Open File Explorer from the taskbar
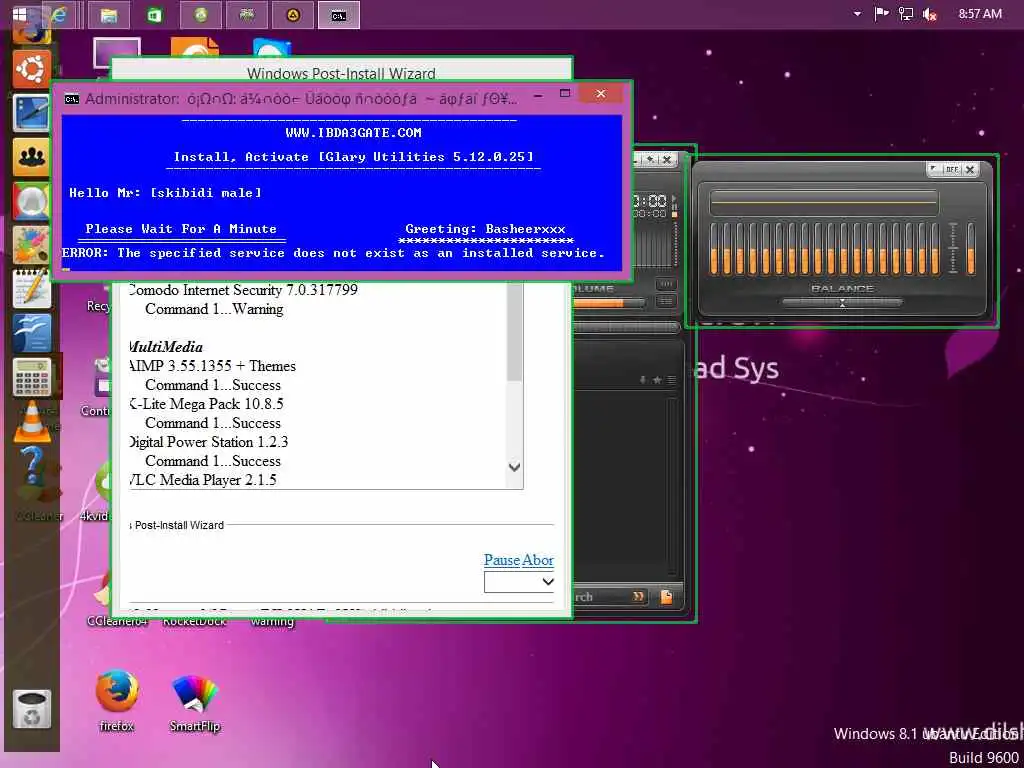Viewport: 1024px width, 768px height. coord(108,16)
